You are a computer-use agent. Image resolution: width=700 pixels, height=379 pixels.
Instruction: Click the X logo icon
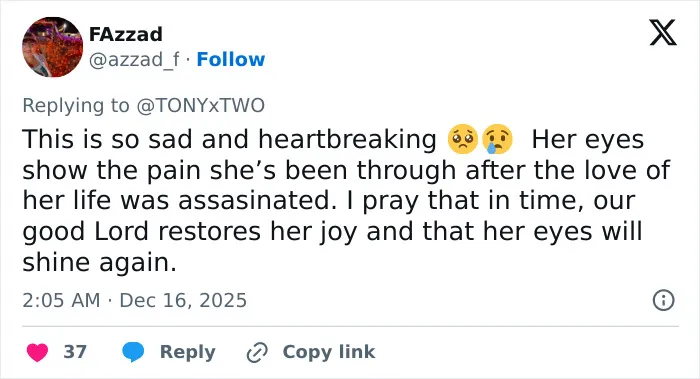click(x=663, y=32)
